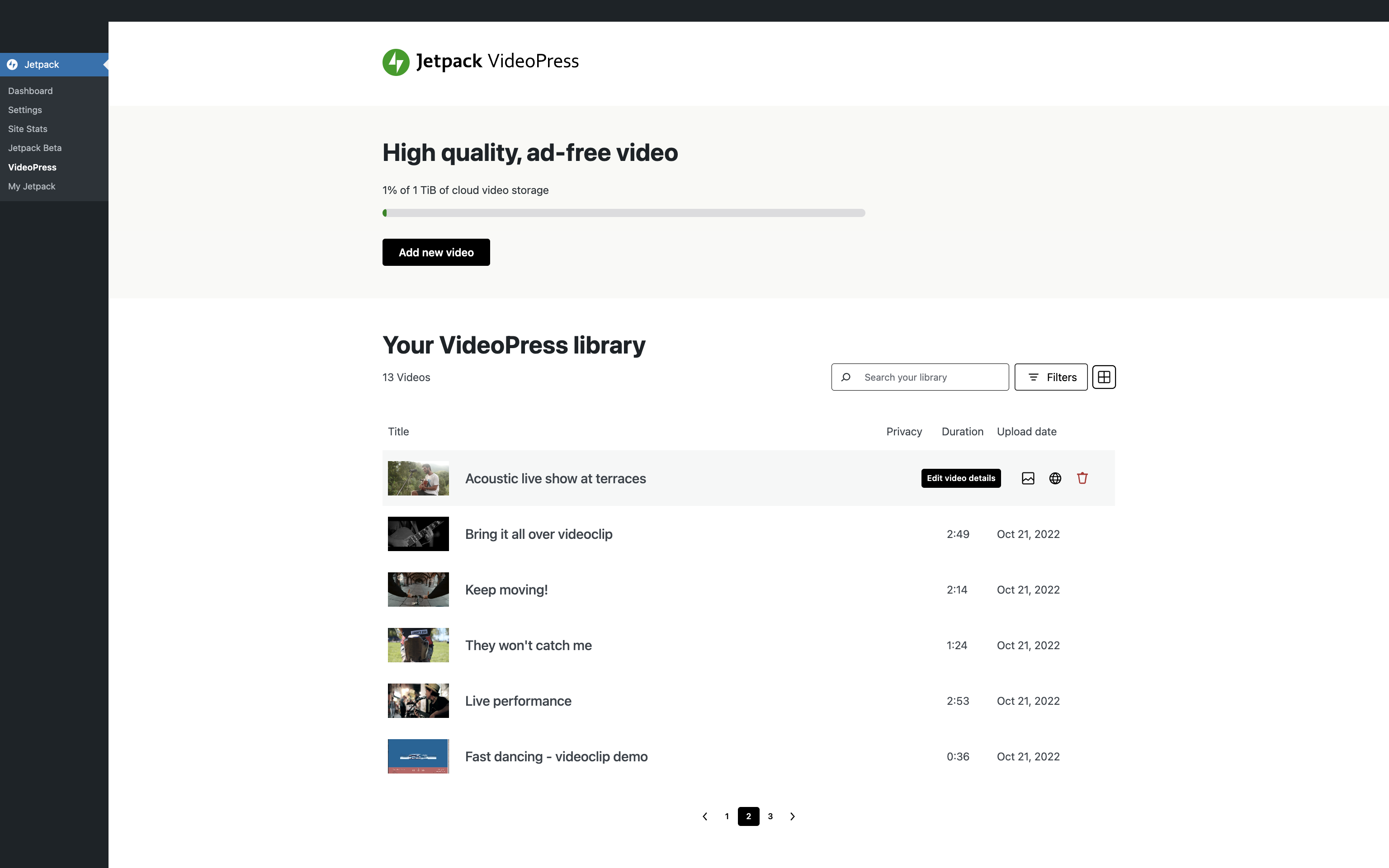This screenshot has width=1389, height=868.
Task: Click the thumbnail image icon for Acoustic live show
Action: pos(1028,478)
